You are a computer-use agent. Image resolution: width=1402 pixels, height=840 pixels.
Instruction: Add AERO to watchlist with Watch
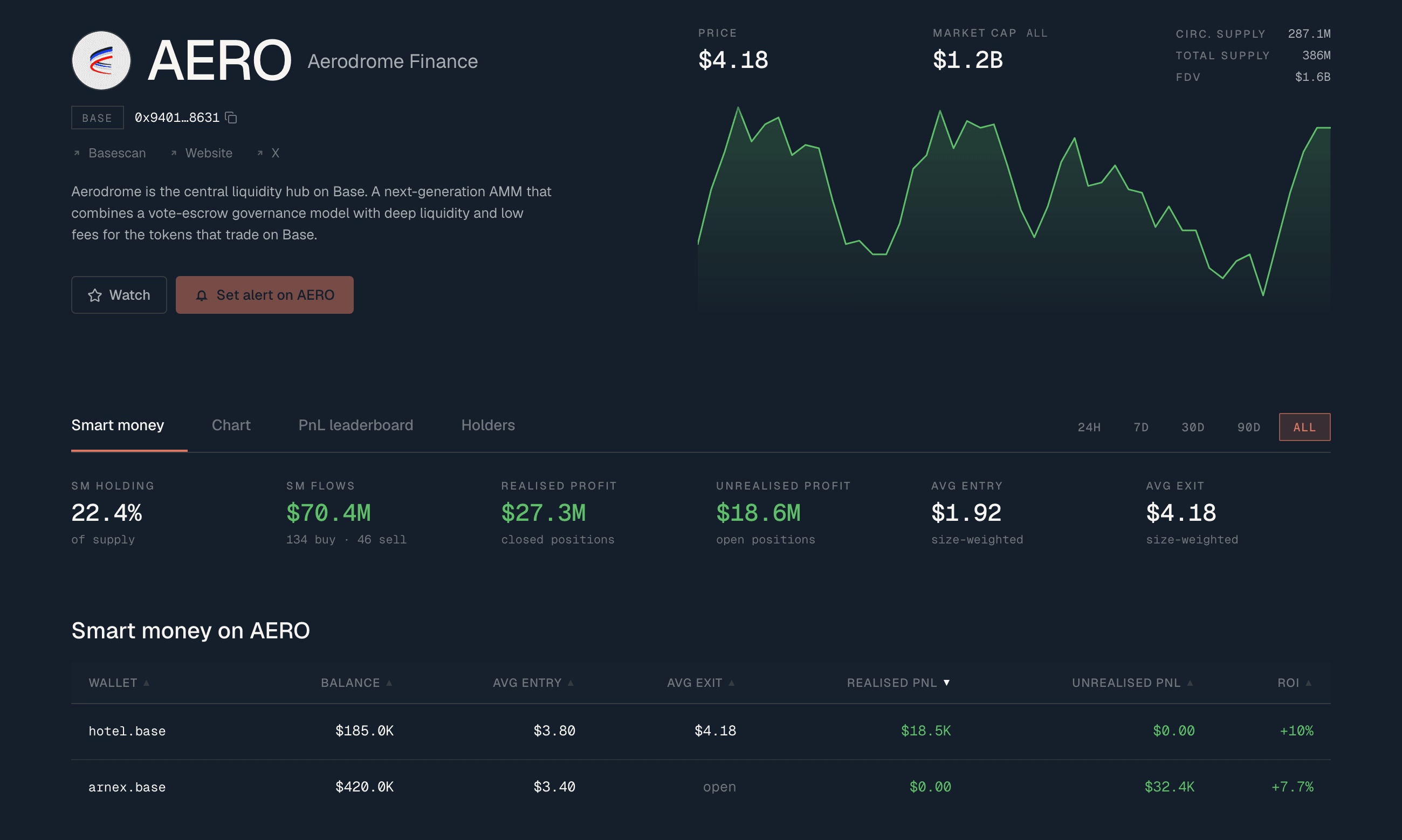pos(119,295)
